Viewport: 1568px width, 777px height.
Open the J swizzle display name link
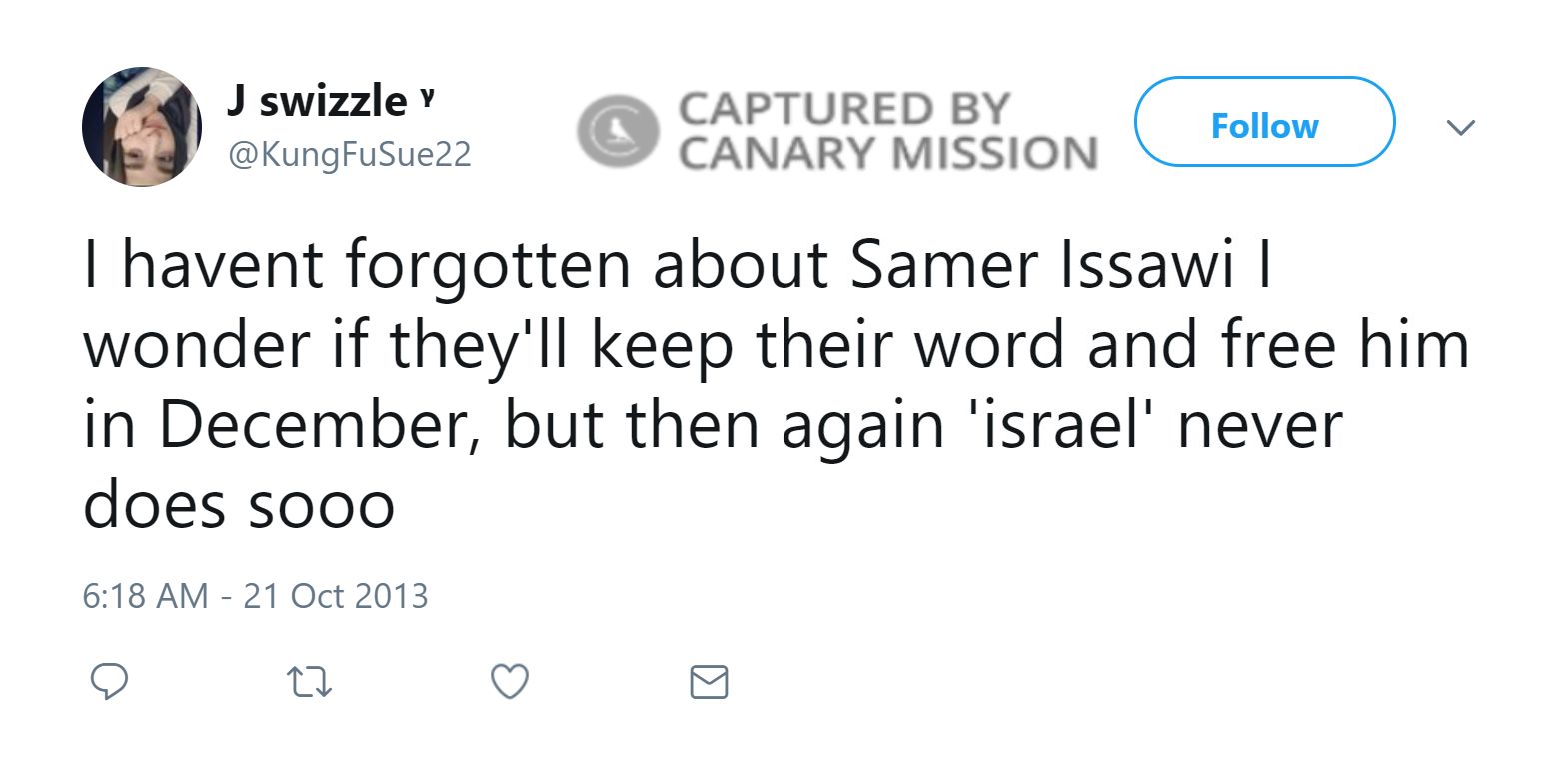317,101
